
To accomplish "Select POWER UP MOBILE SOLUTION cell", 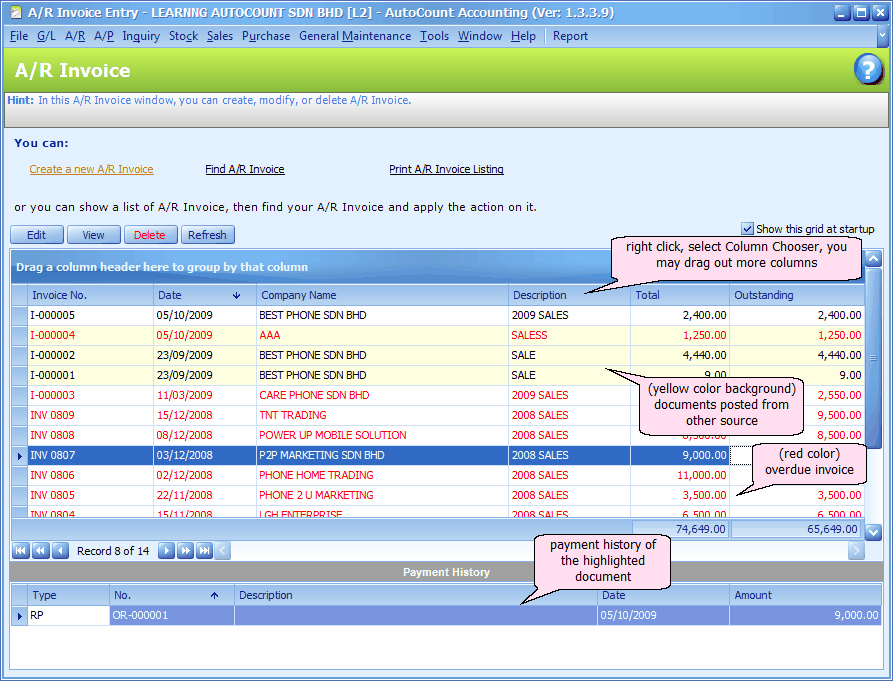I will point(382,435).
